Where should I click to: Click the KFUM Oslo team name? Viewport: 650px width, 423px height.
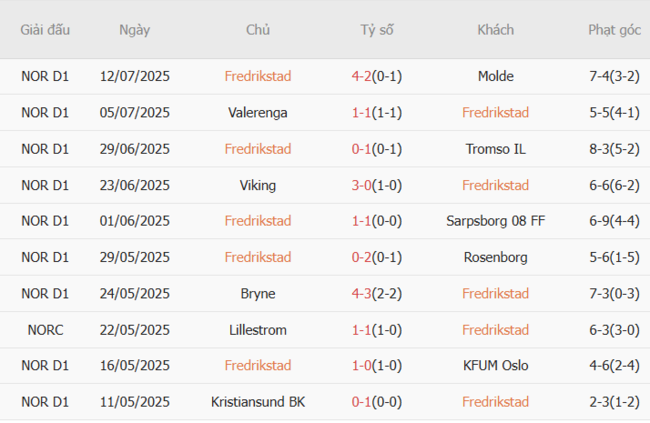(496, 366)
